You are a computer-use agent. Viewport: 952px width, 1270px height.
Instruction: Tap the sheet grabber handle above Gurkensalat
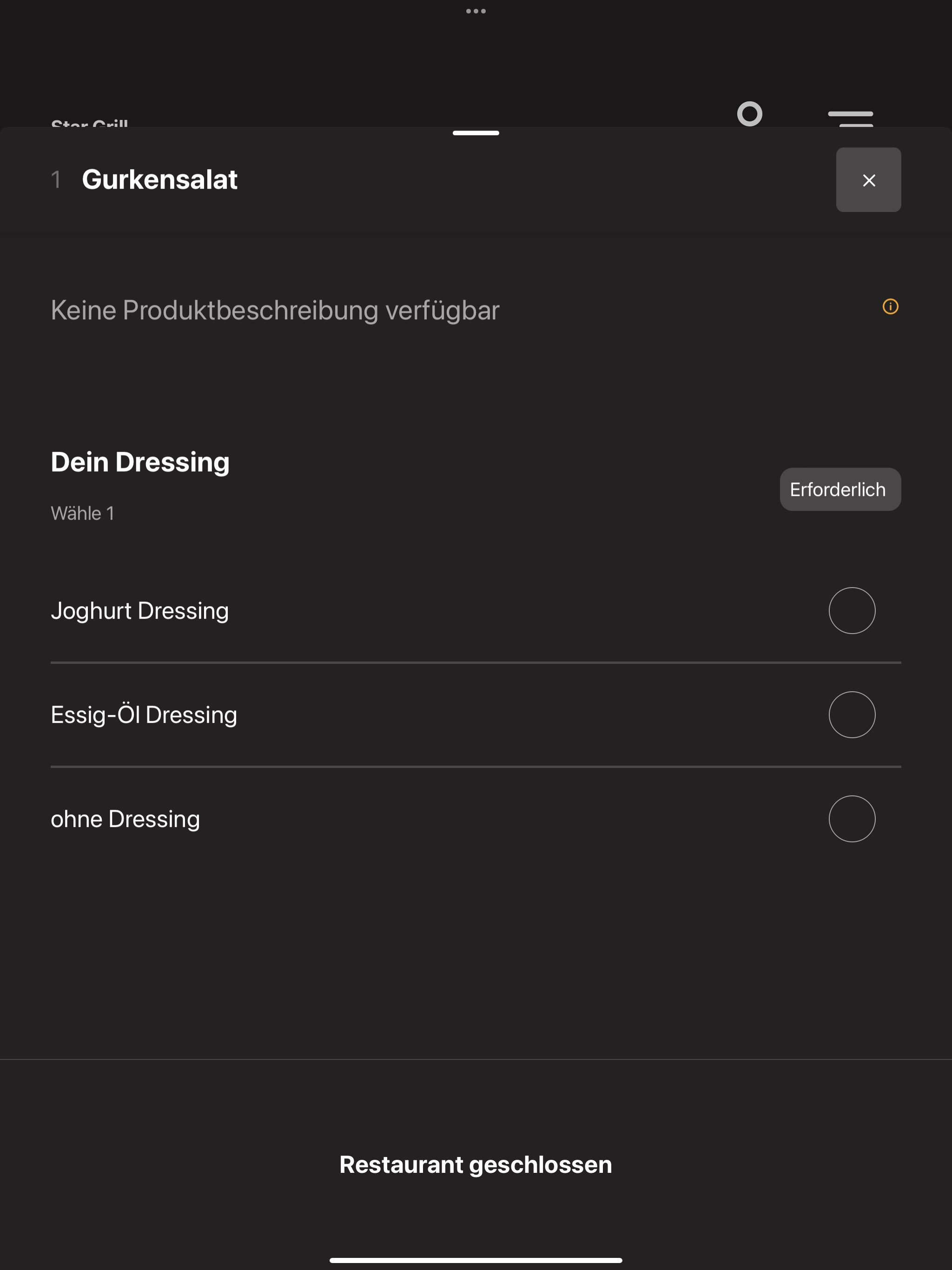[x=476, y=133]
